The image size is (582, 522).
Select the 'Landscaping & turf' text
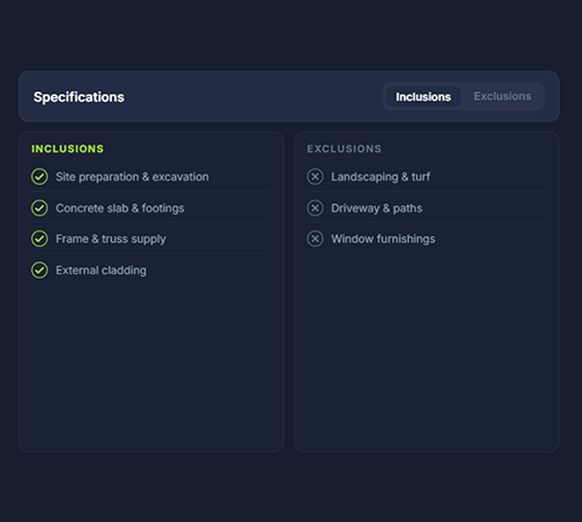[380, 177]
